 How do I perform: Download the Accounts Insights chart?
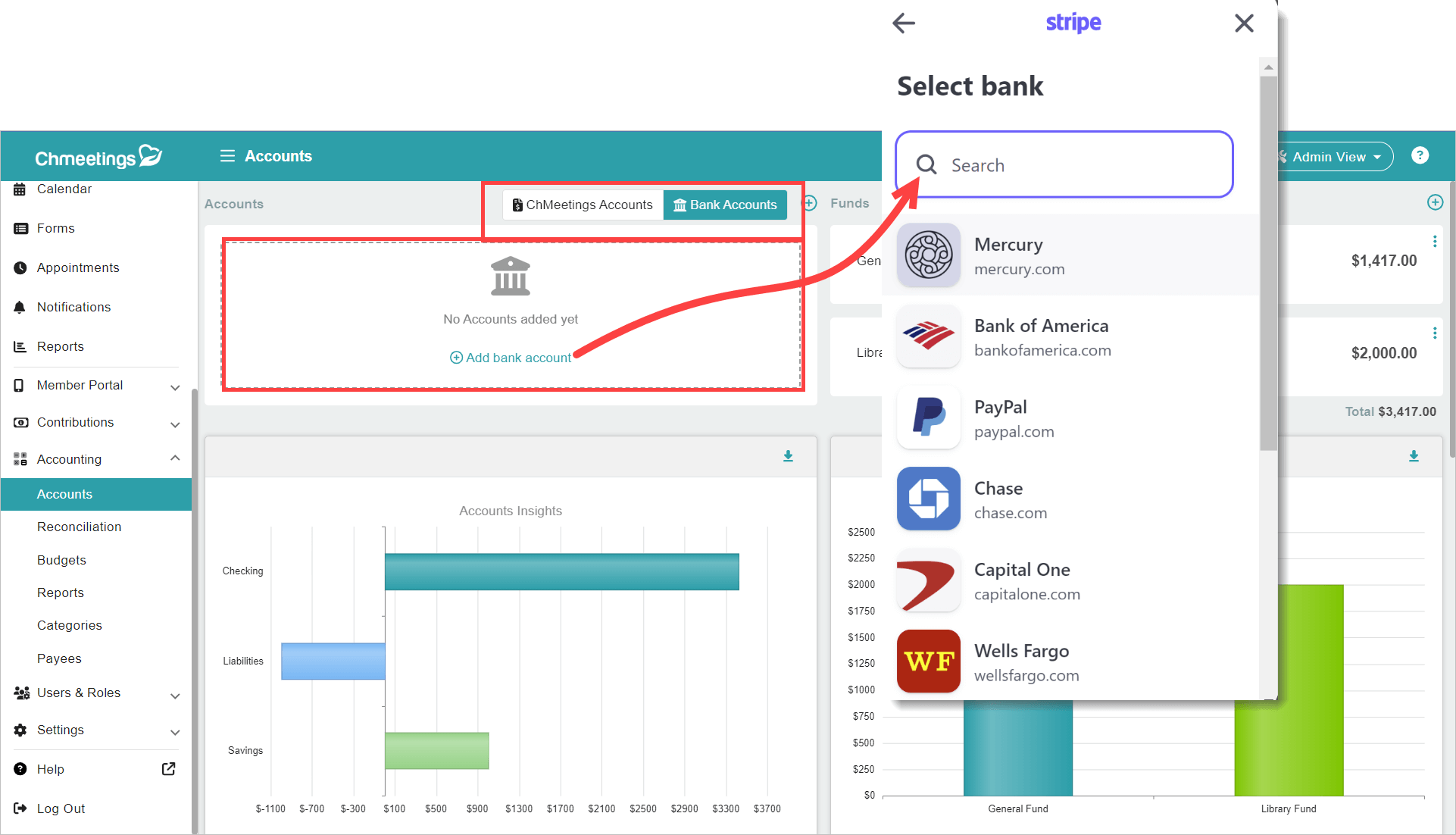point(788,456)
